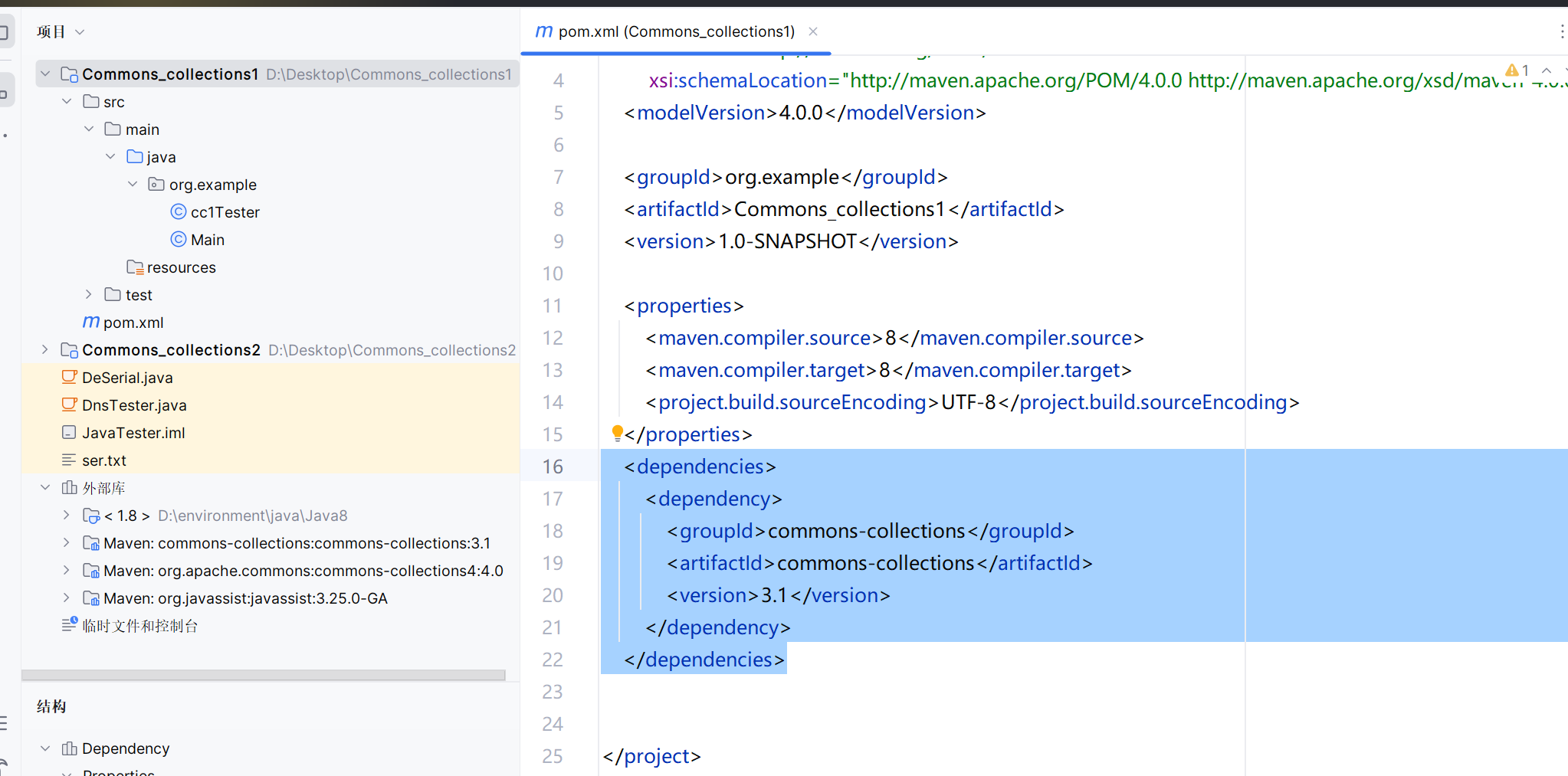Image resolution: width=1568 pixels, height=776 pixels.
Task: Expand the Commons_collections2 project node
Action: click(x=45, y=349)
